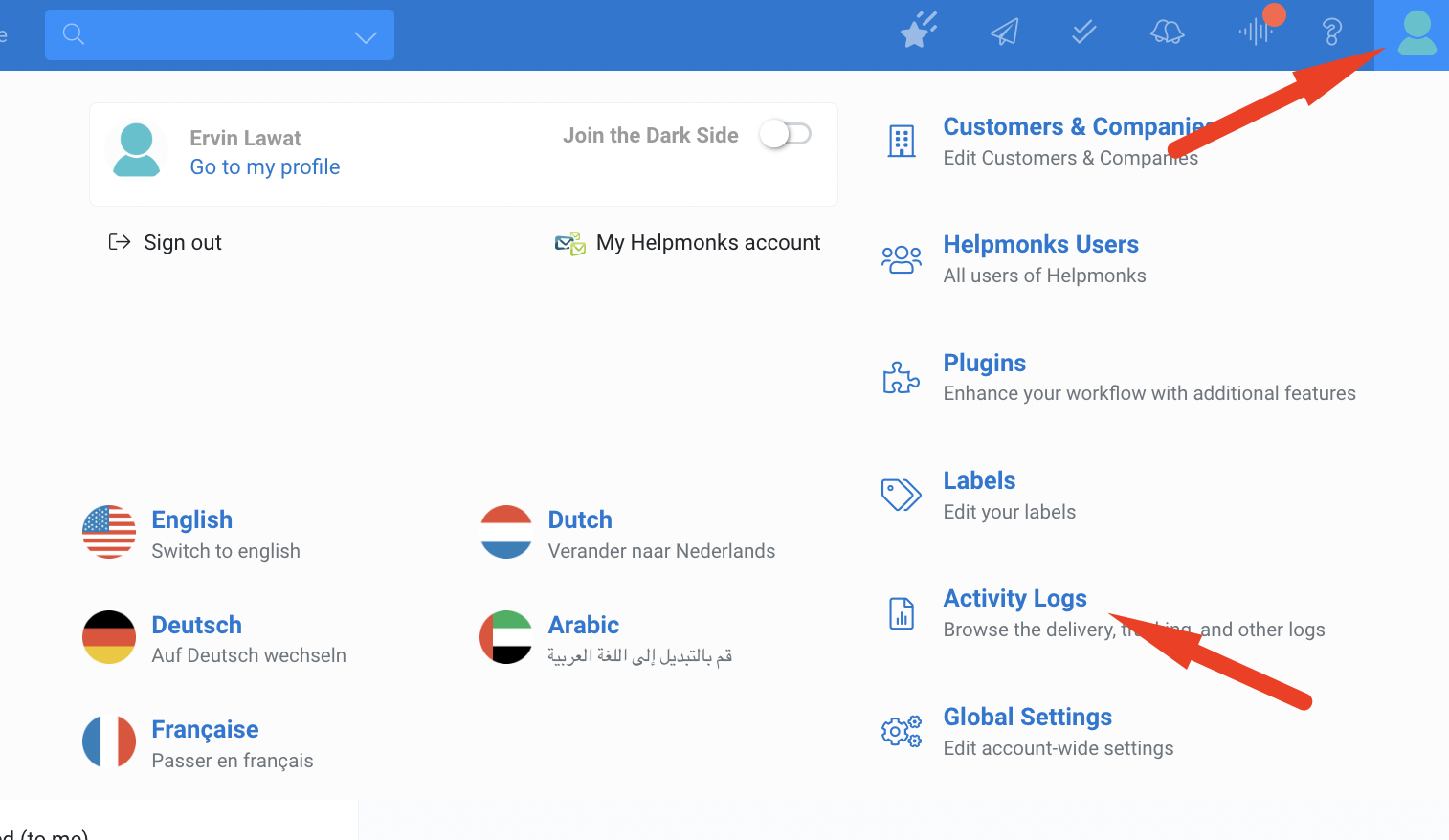
Task: Click the Plugins puzzle piece icon
Action: point(901,378)
